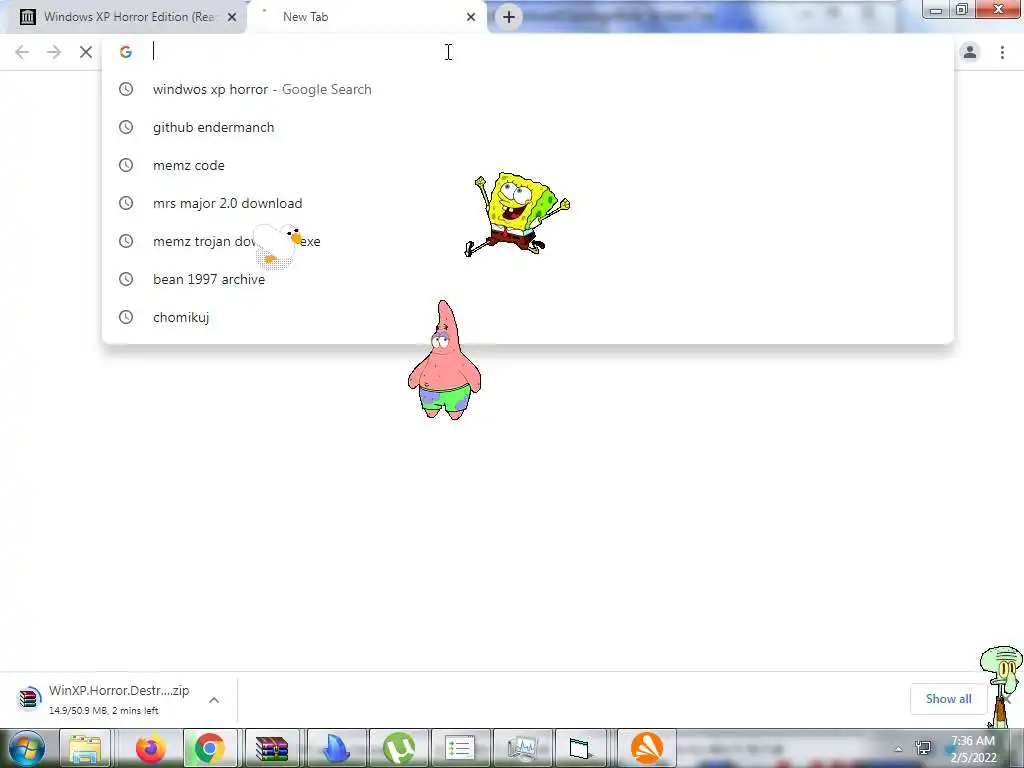Click the jumping SpongeBob character
This screenshot has width=1024, height=768.
(516, 214)
